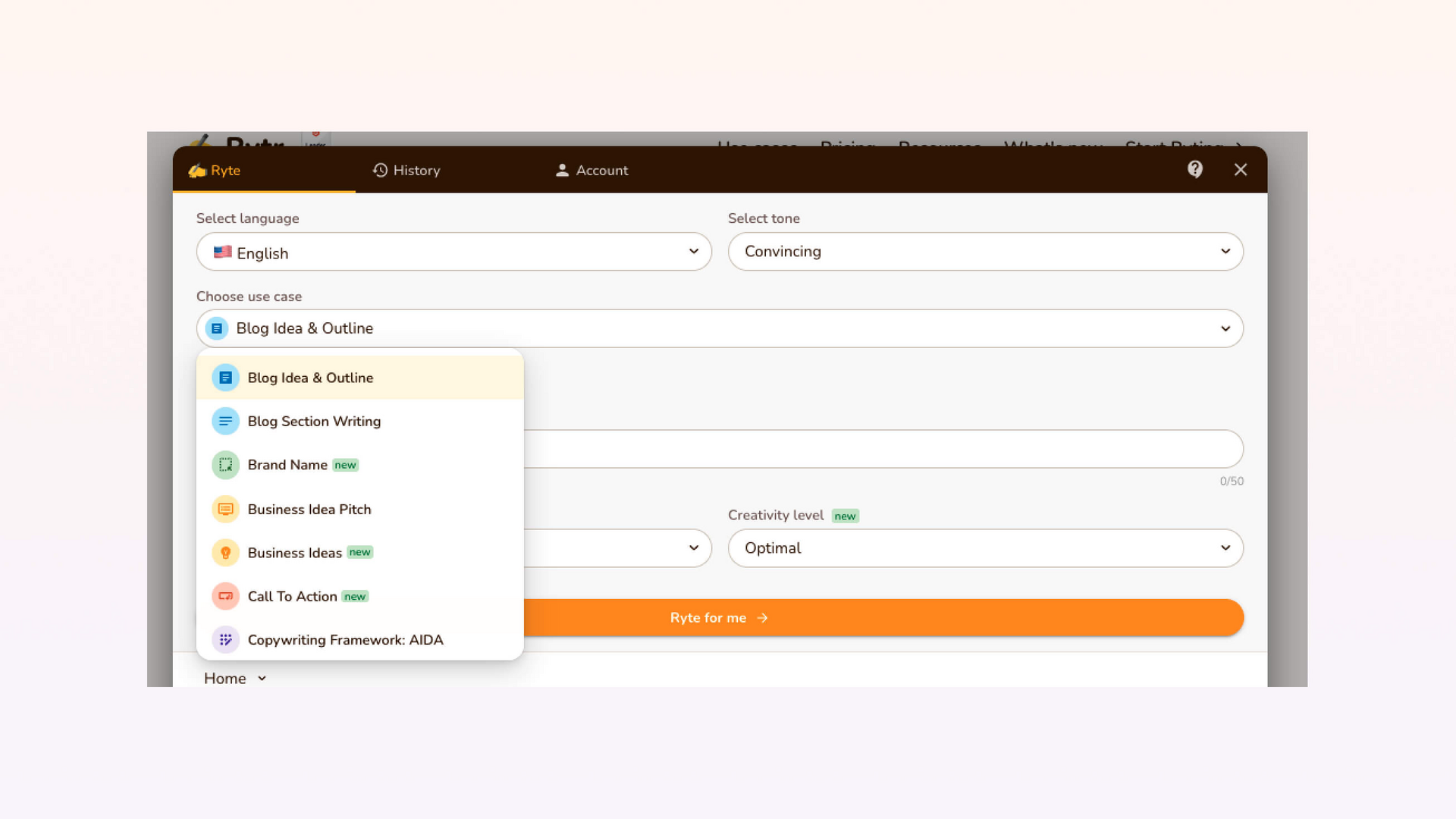This screenshot has width=1456, height=819.
Task: Close the Rytr panel
Action: (1241, 169)
